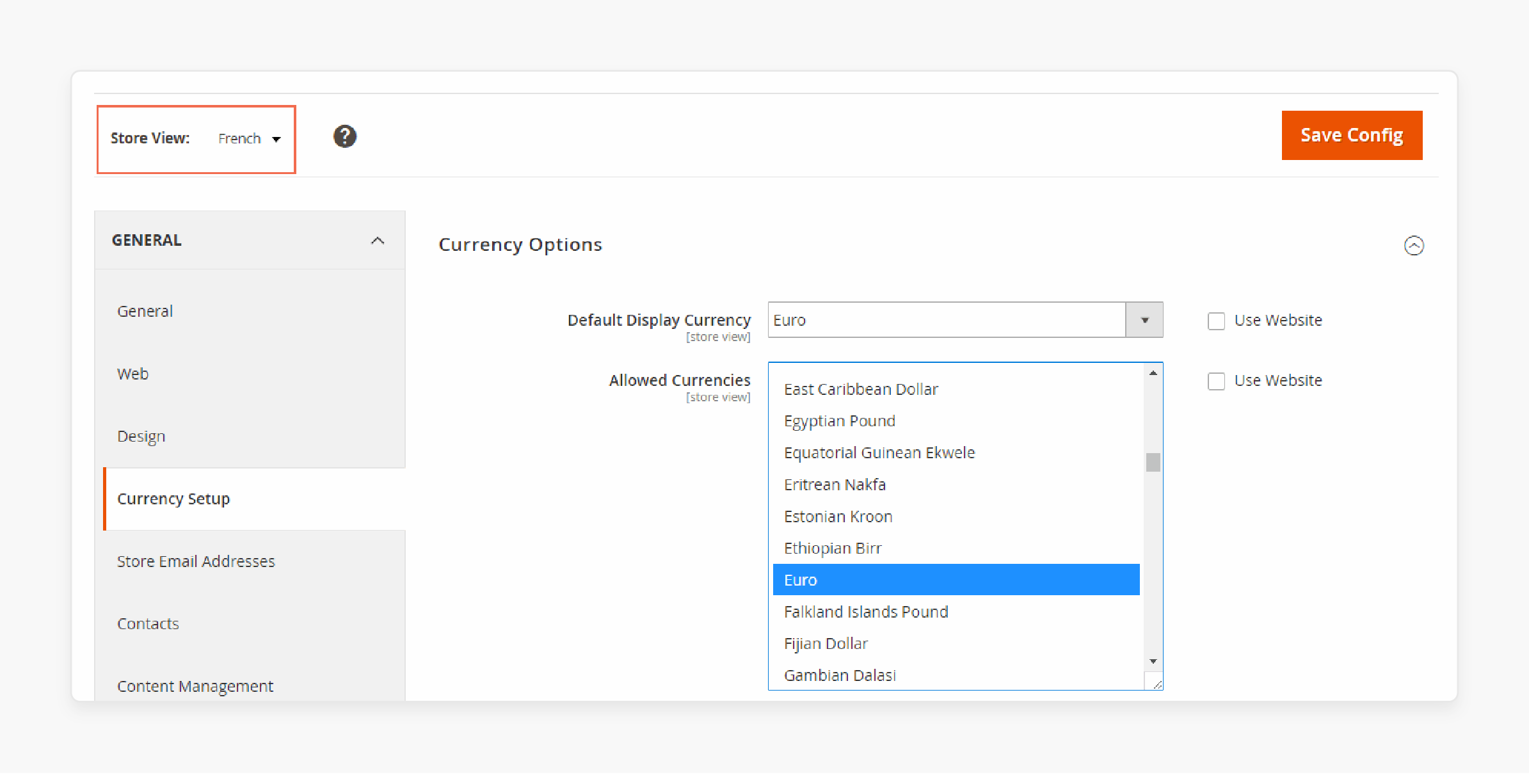Viewport: 1529px width, 784px height.
Task: Toggle Use Website for Default Display Currency
Action: [x=1216, y=321]
